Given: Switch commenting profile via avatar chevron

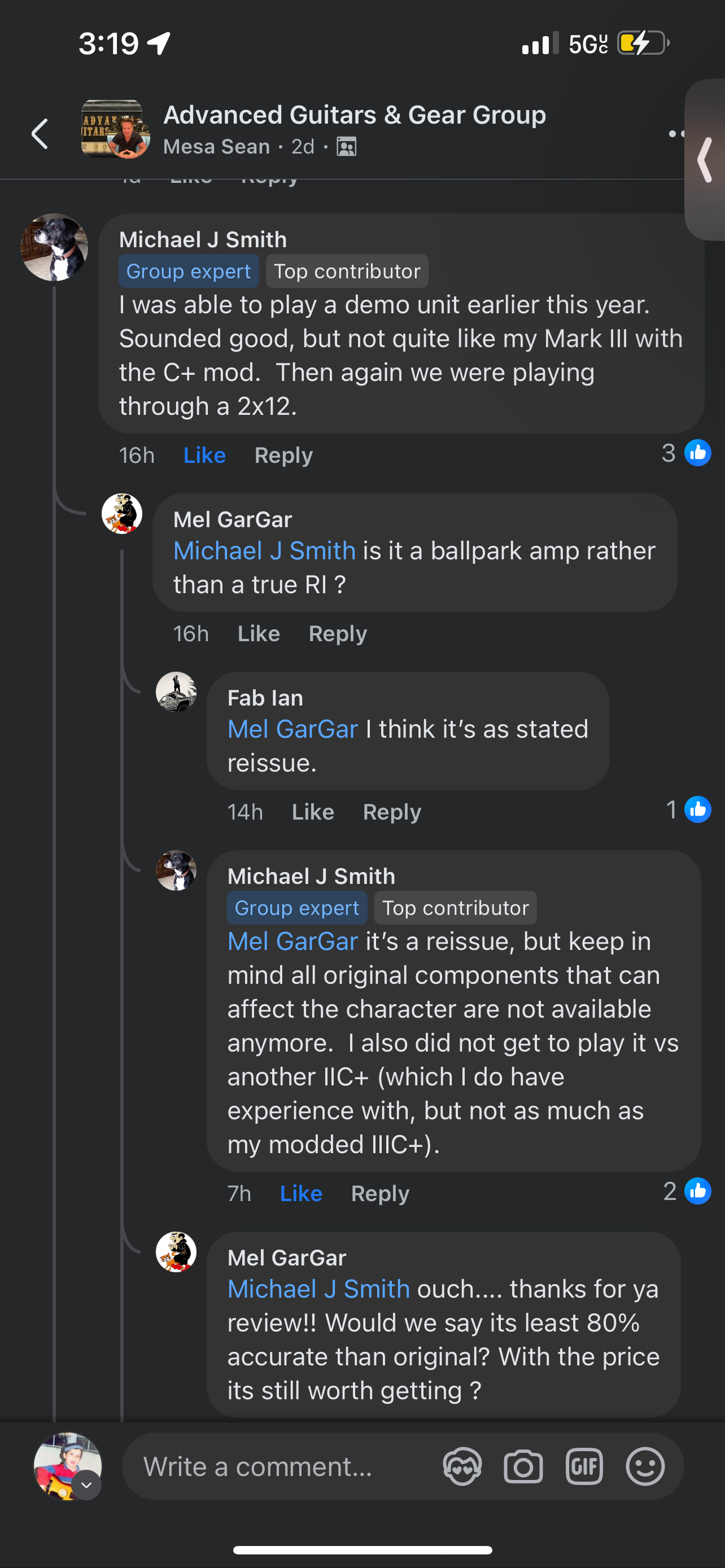Looking at the screenshot, I should click(x=87, y=1484).
